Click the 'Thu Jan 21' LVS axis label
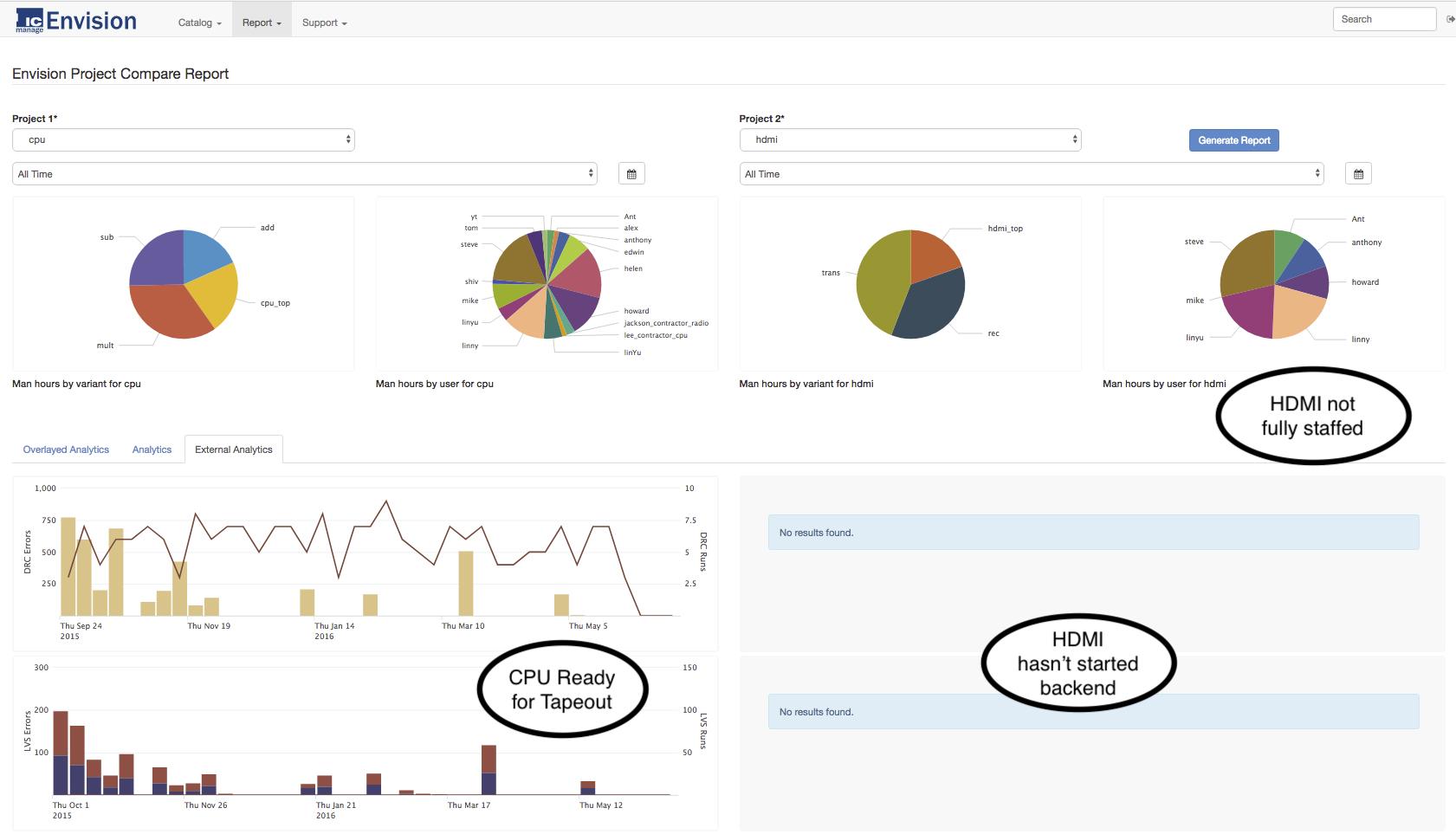This screenshot has width=1456, height=834. (x=336, y=805)
